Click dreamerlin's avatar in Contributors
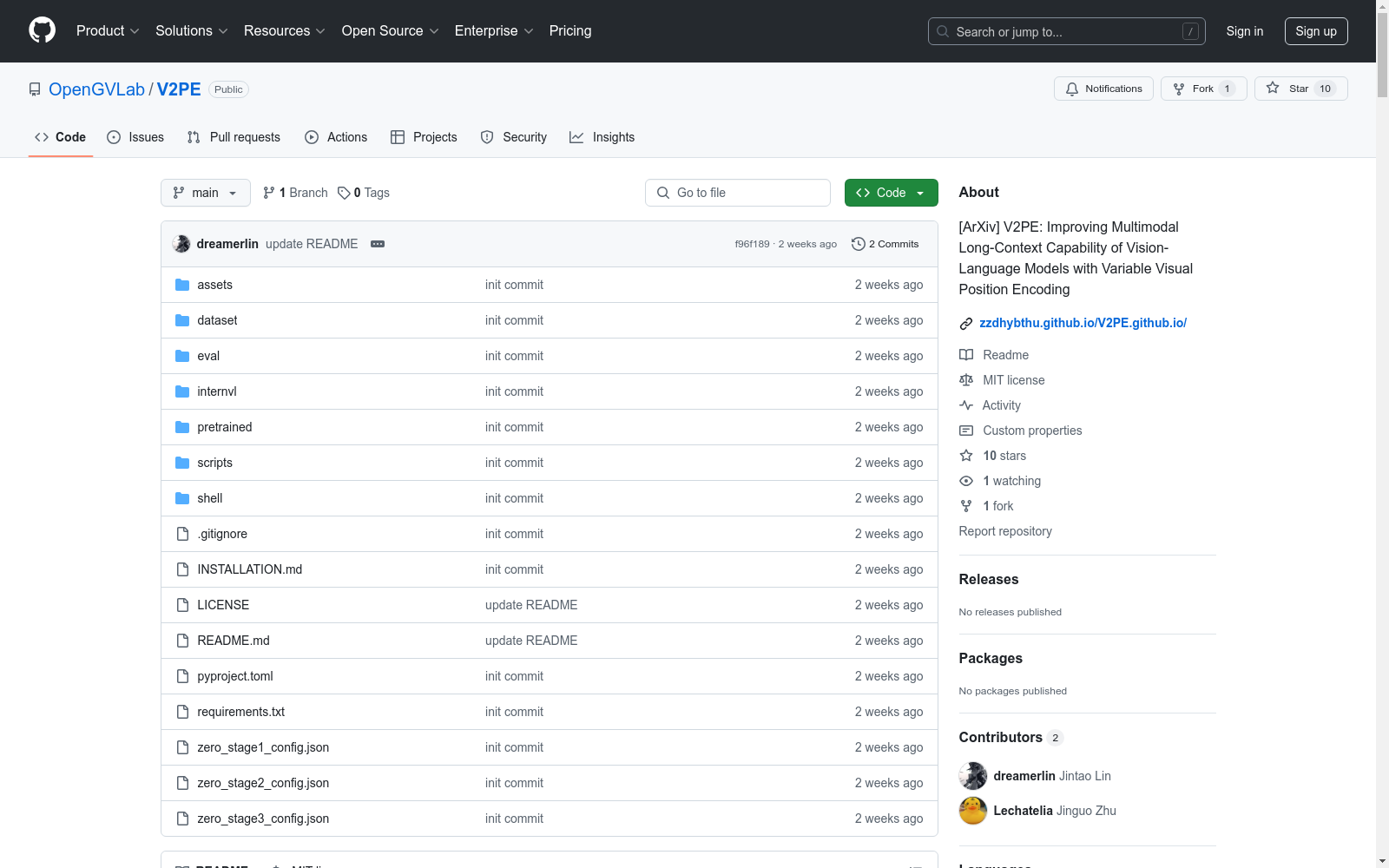1389x868 pixels. pos(973,776)
